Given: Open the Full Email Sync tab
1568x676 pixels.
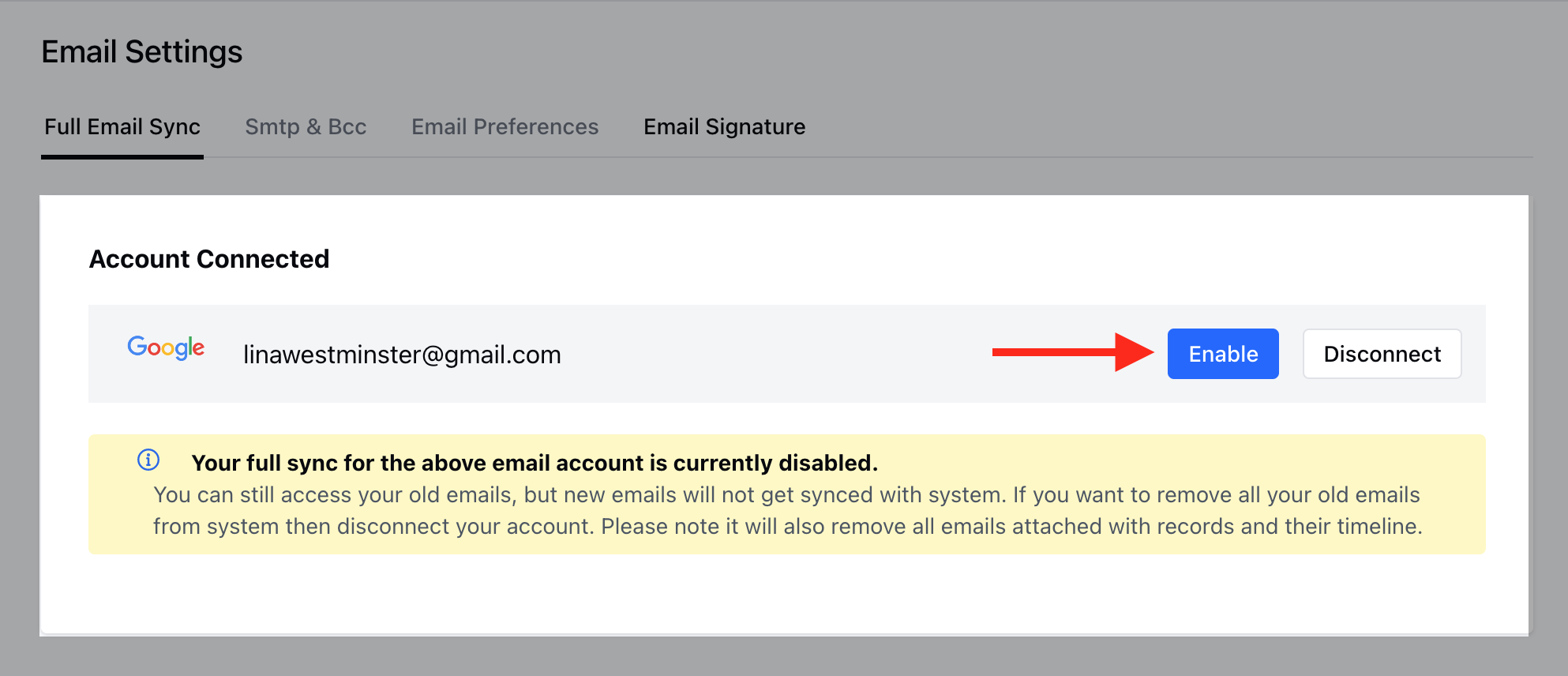Looking at the screenshot, I should tap(122, 127).
